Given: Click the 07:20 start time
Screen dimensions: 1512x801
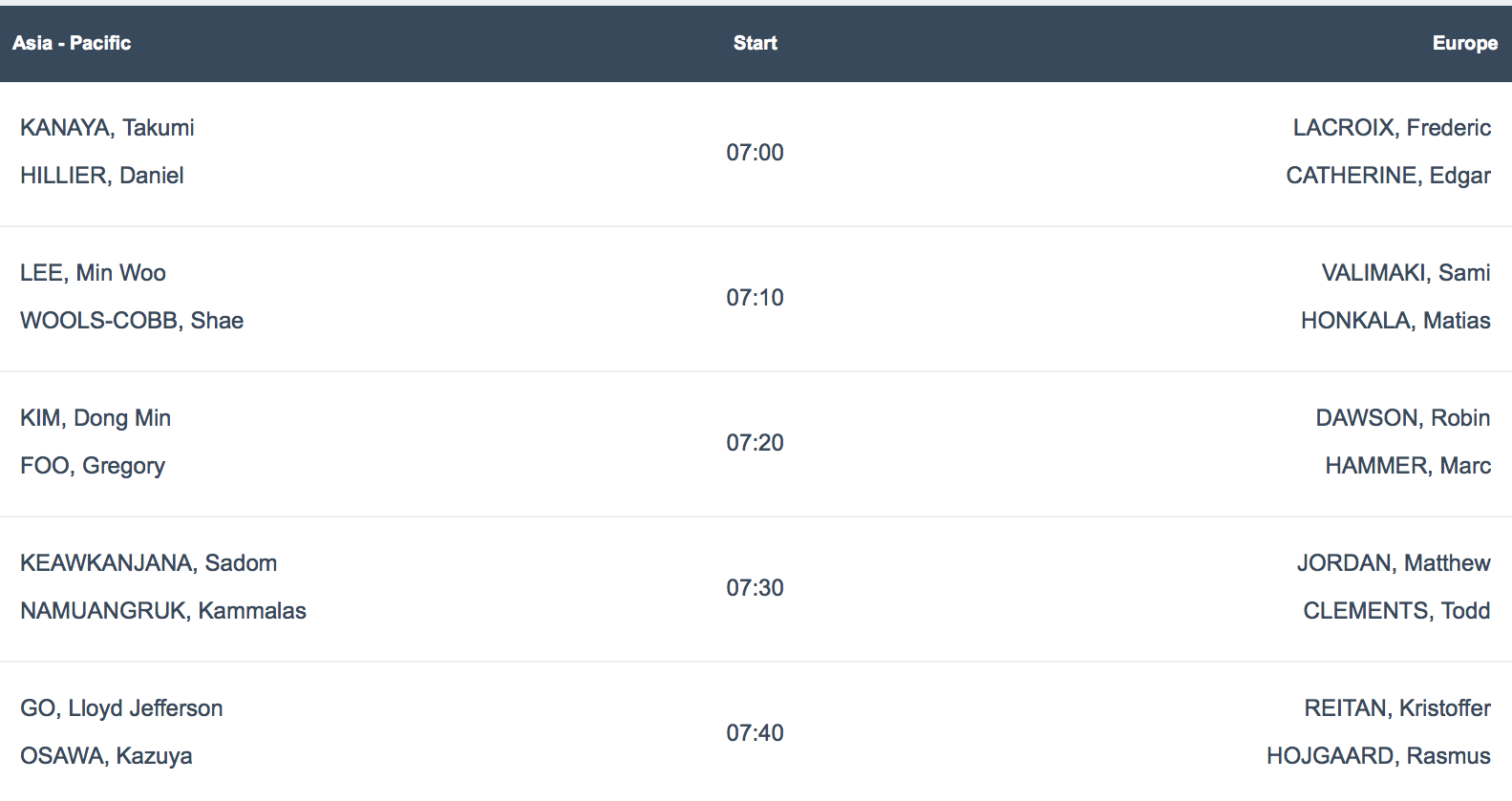Looking at the screenshot, I should 755,443.
